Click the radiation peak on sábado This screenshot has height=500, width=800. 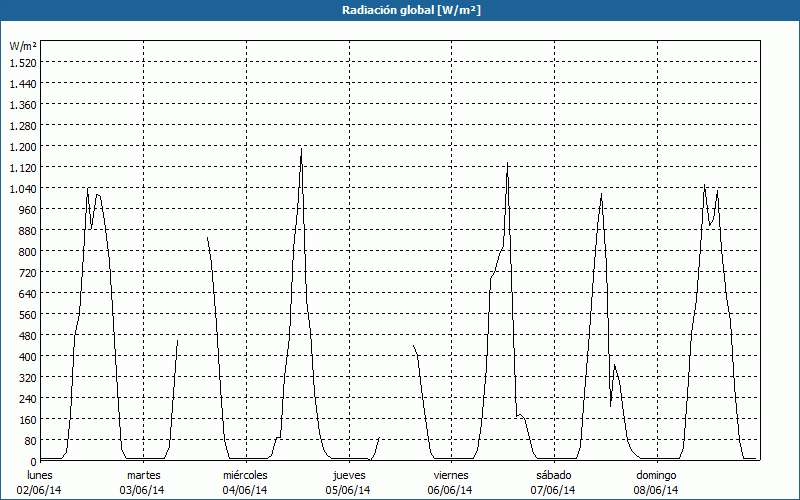coord(601,195)
